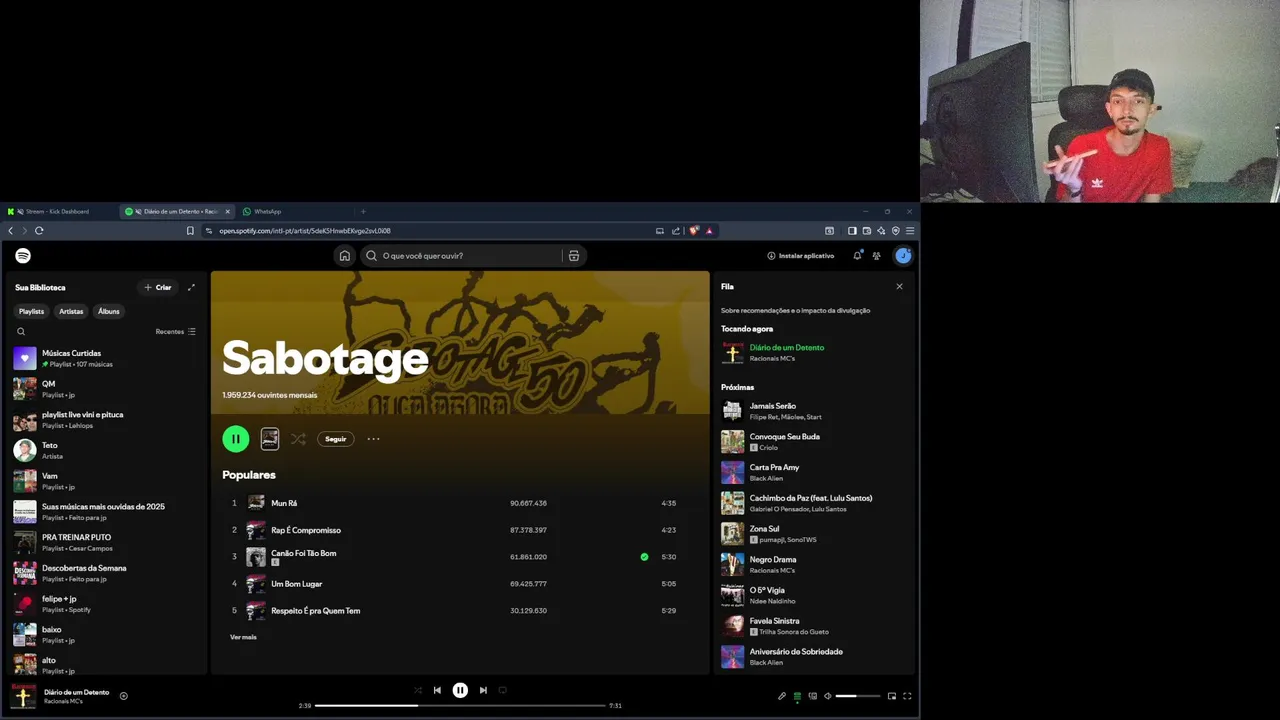Screen dimensions: 1280x720
Task: Go to Home via the house icon
Action: [x=344, y=256]
